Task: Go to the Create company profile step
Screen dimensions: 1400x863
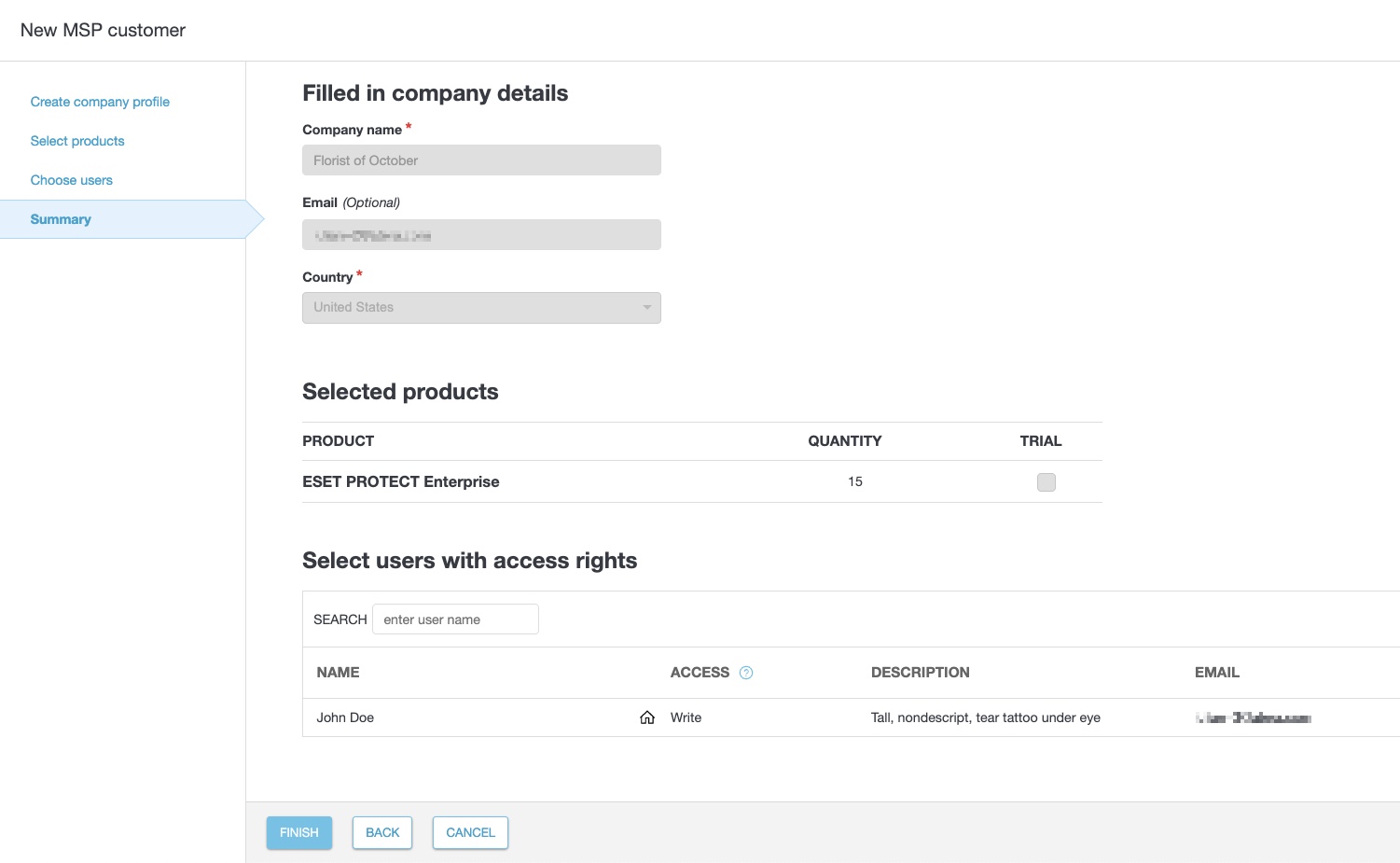Action: [100, 102]
